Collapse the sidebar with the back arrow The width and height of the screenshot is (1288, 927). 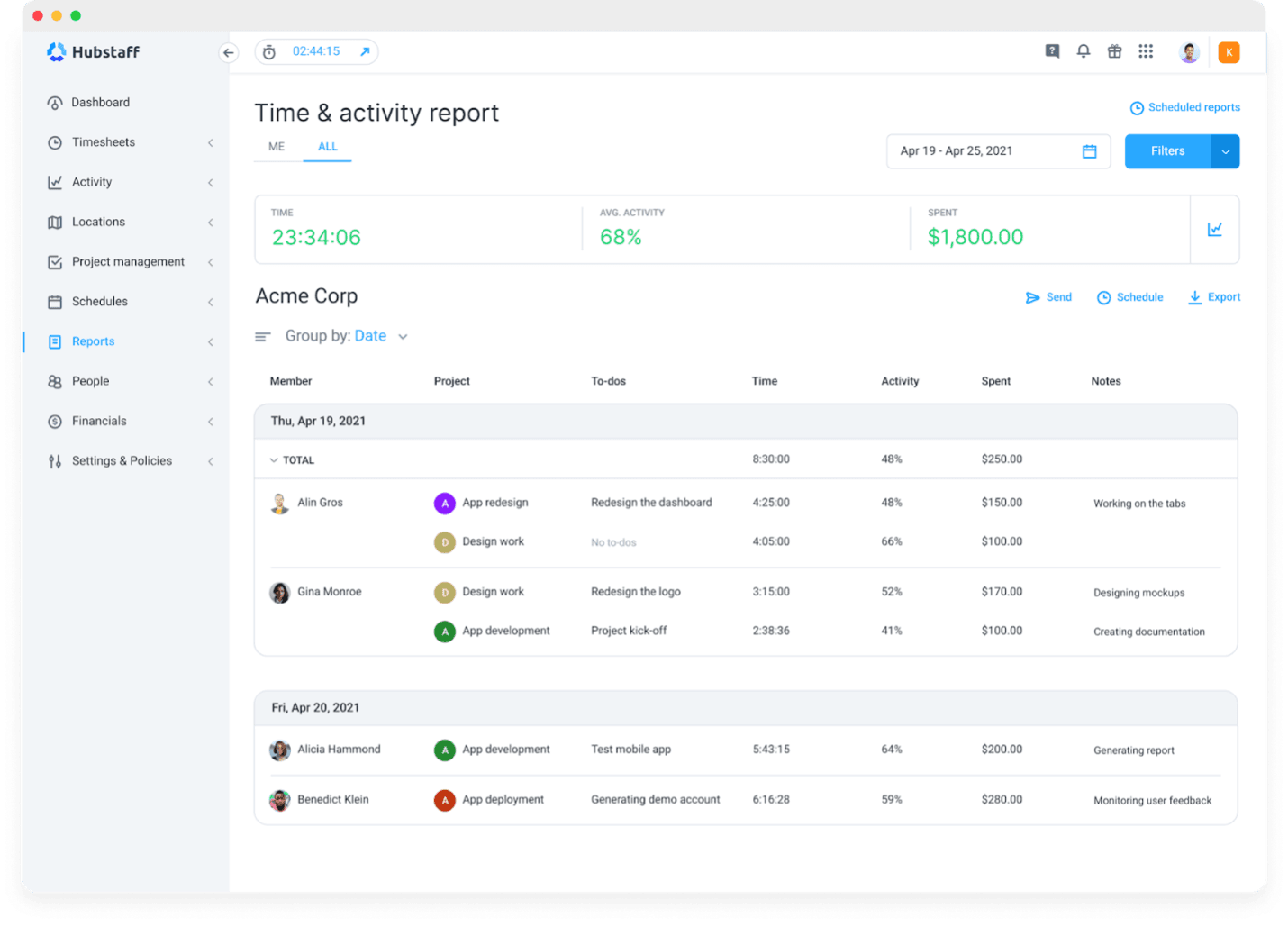228,52
